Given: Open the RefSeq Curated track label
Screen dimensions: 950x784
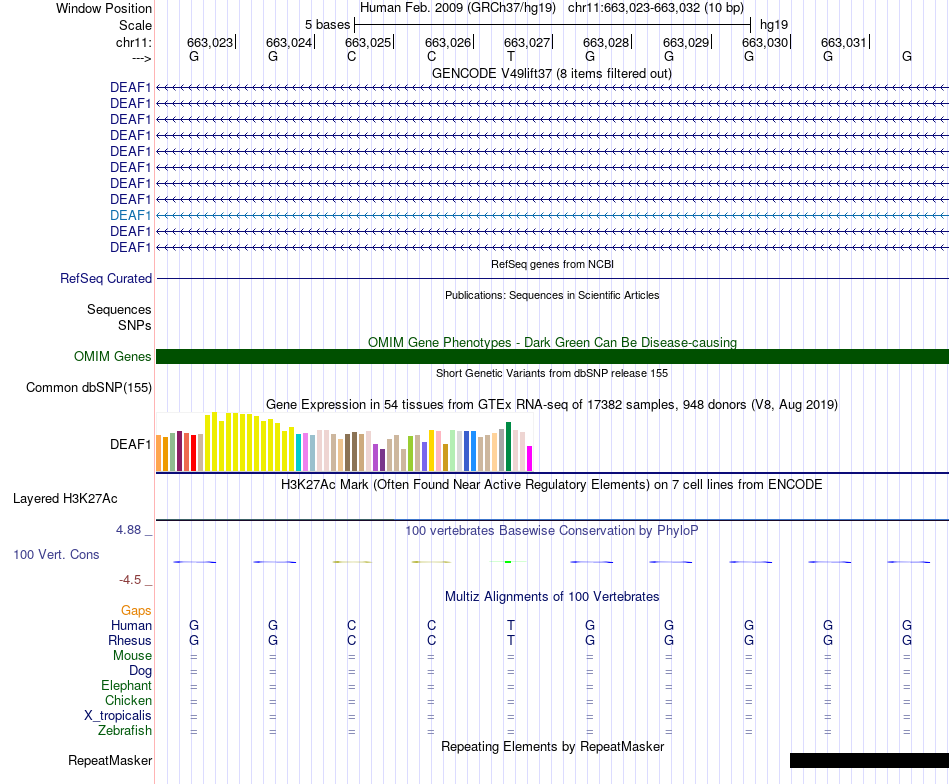Looking at the screenshot, I should tap(105, 278).
